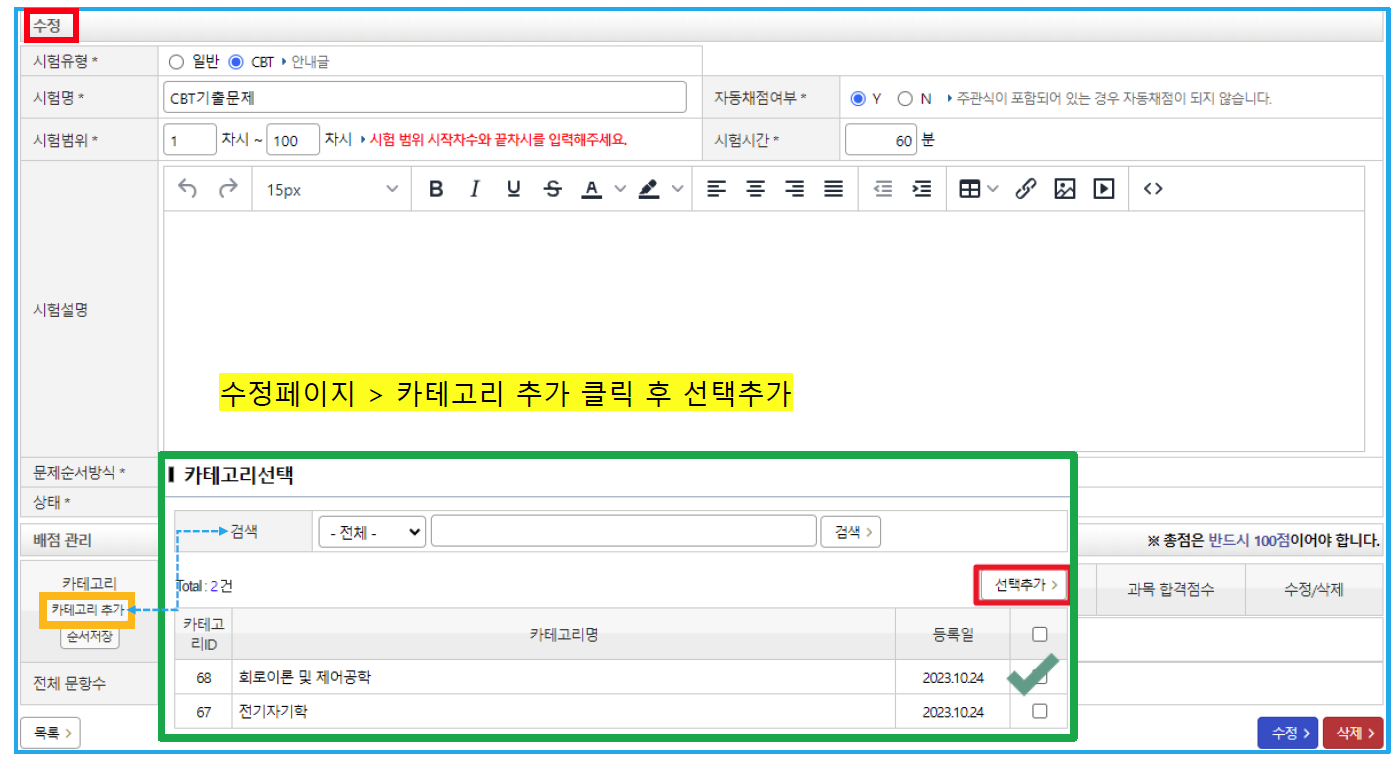Center align text in the editor
The height and width of the screenshot is (768, 1398).
point(755,189)
